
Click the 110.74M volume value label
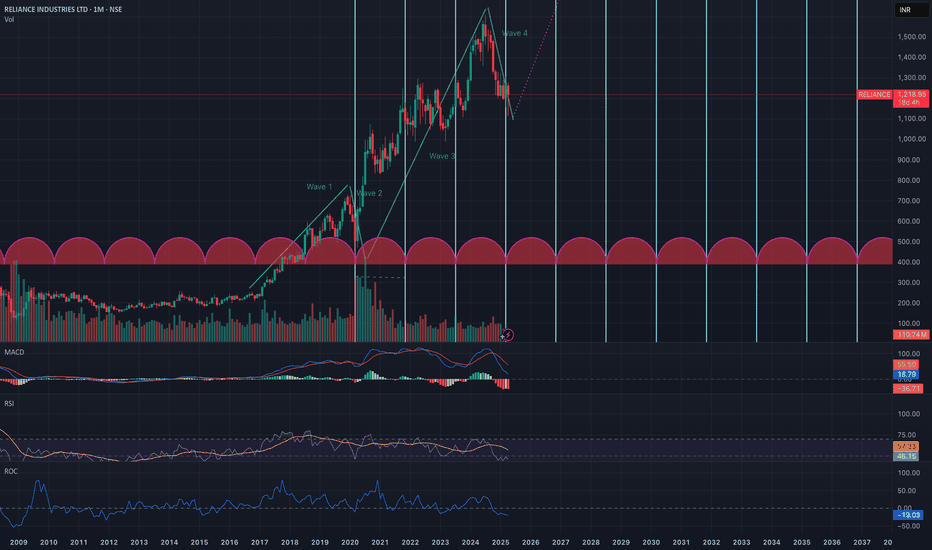(x=911, y=335)
